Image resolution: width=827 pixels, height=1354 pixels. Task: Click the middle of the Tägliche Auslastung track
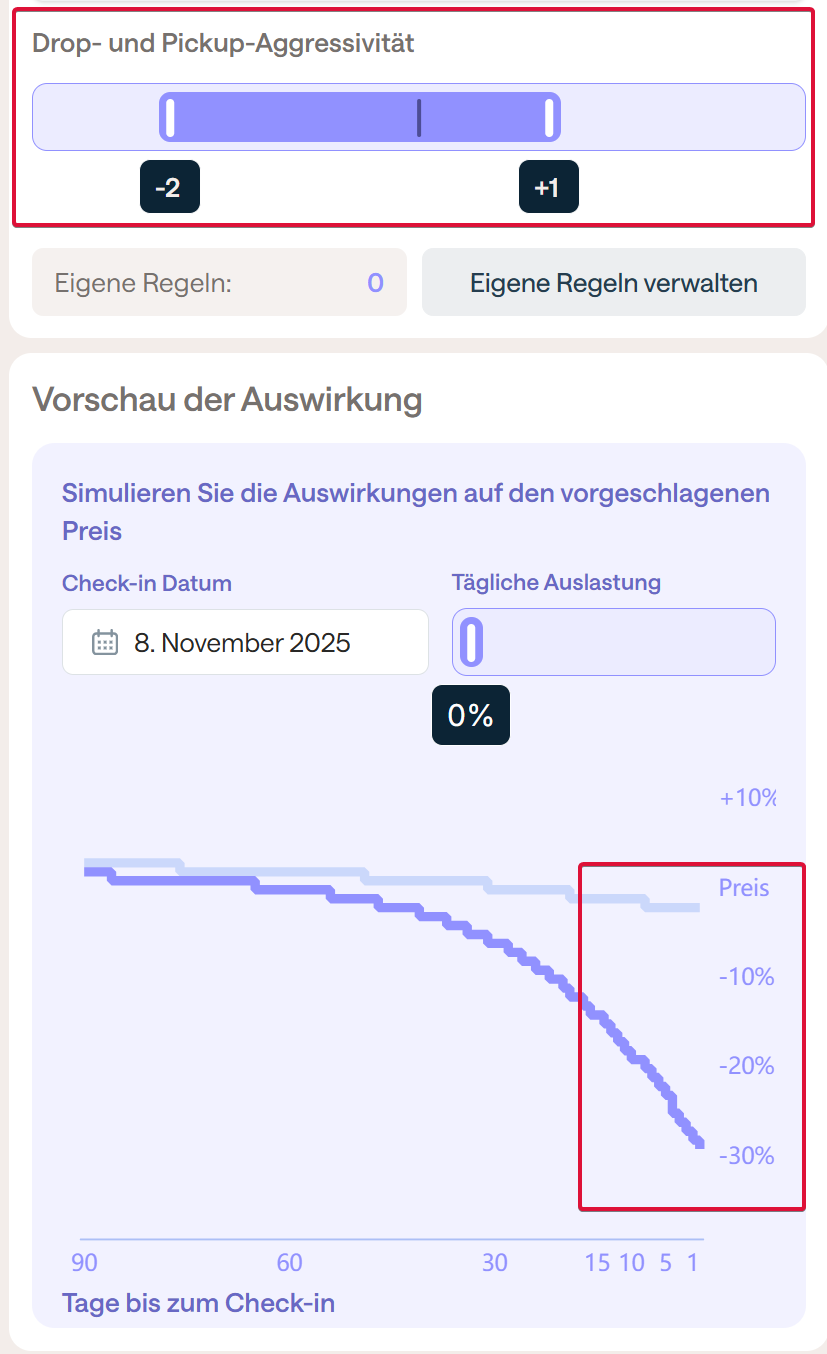pos(614,642)
